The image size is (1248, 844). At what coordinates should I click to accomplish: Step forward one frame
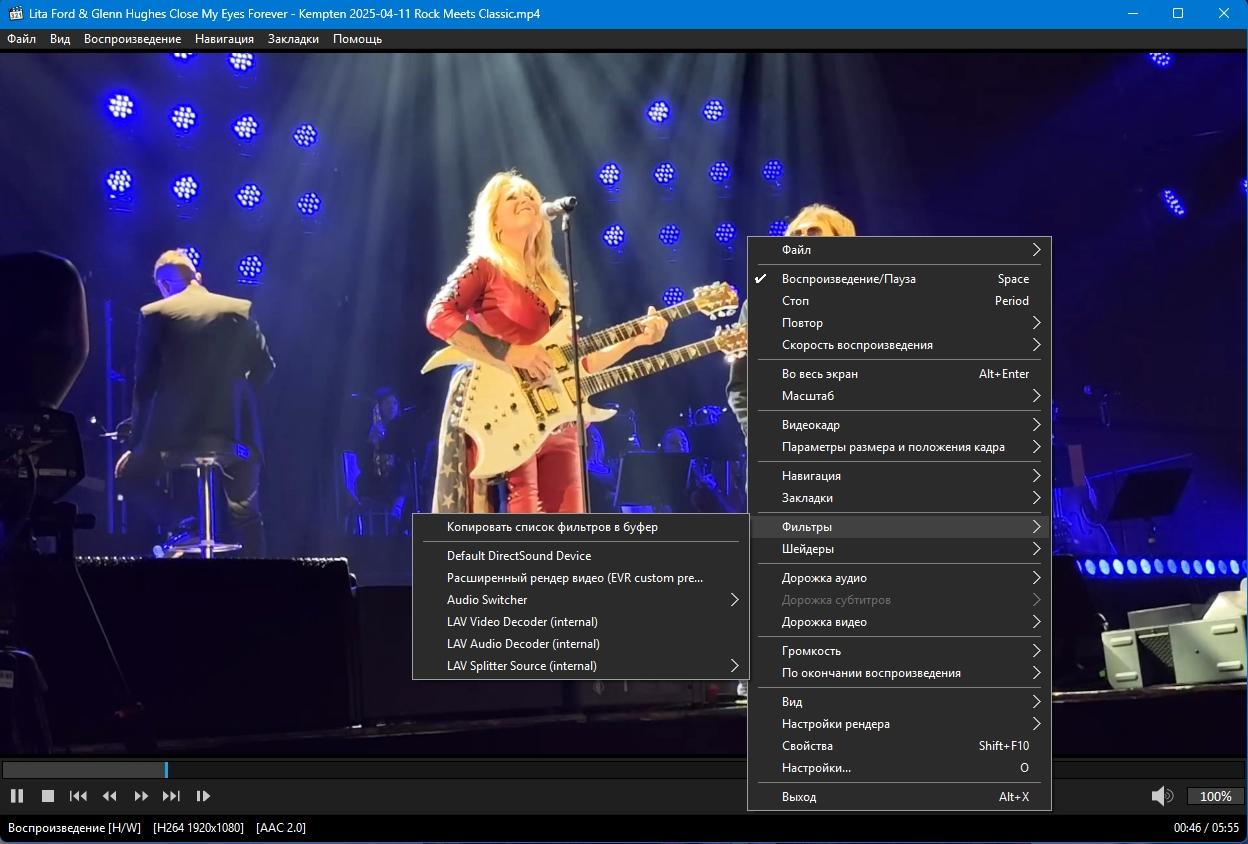[203, 796]
